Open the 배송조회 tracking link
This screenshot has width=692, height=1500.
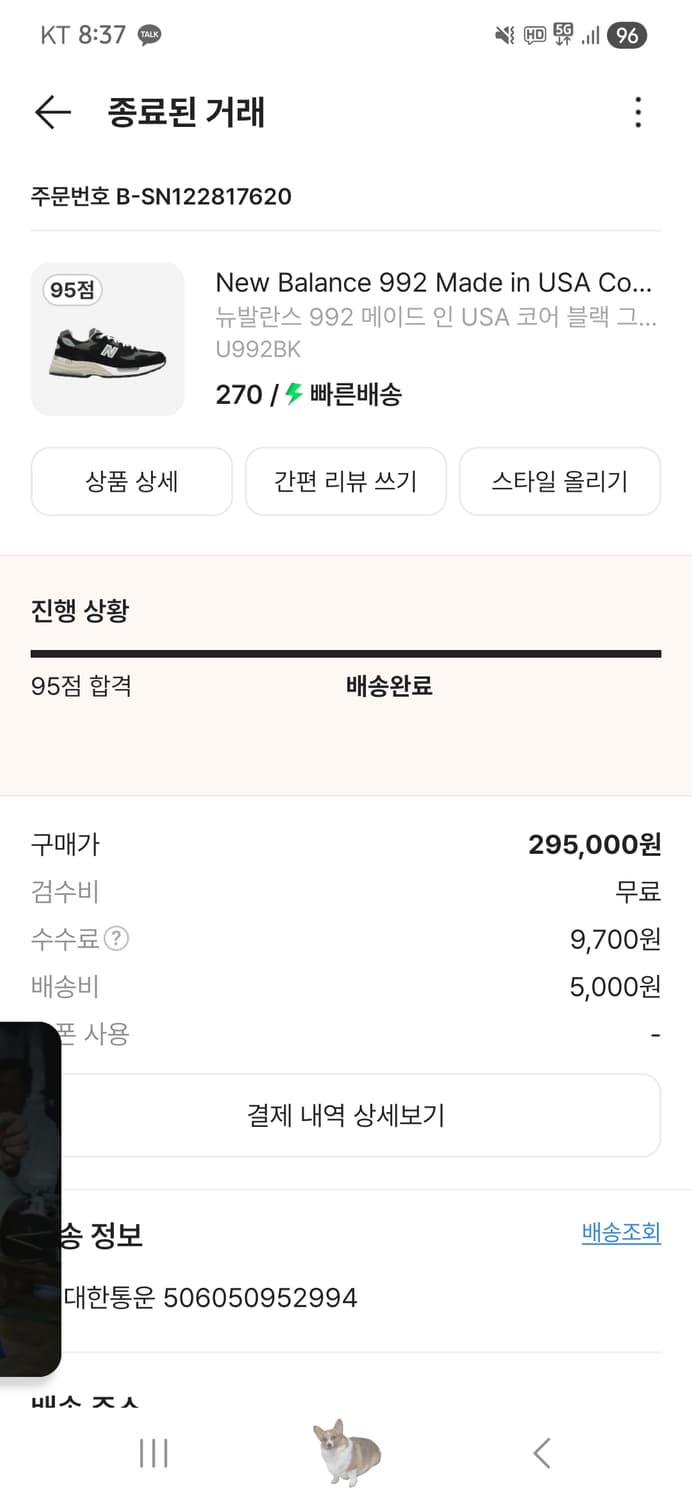621,1232
